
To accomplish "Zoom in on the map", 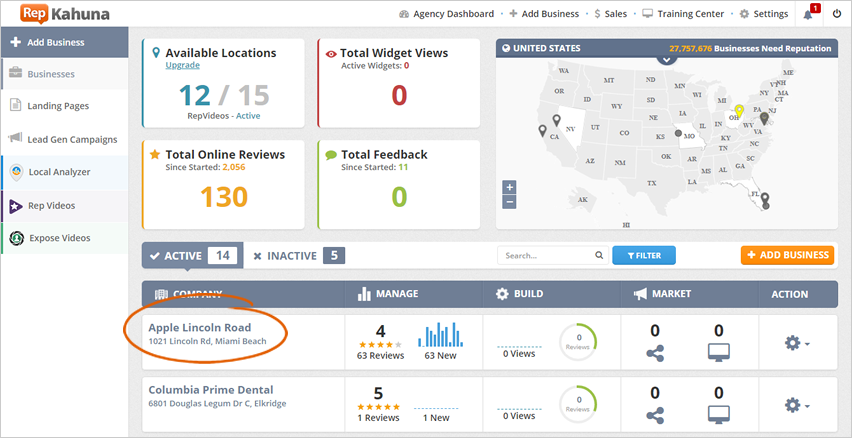I will pos(510,187).
